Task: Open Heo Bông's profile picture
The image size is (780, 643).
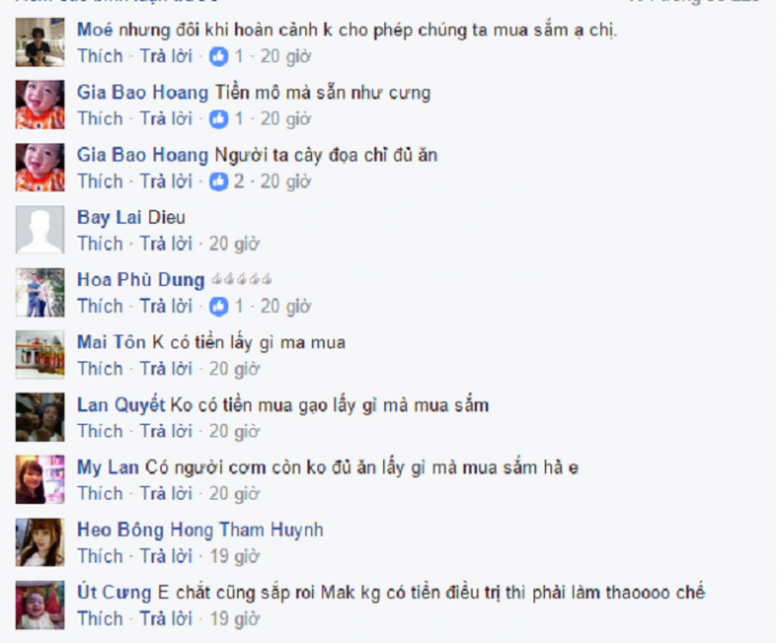Action: point(40,542)
